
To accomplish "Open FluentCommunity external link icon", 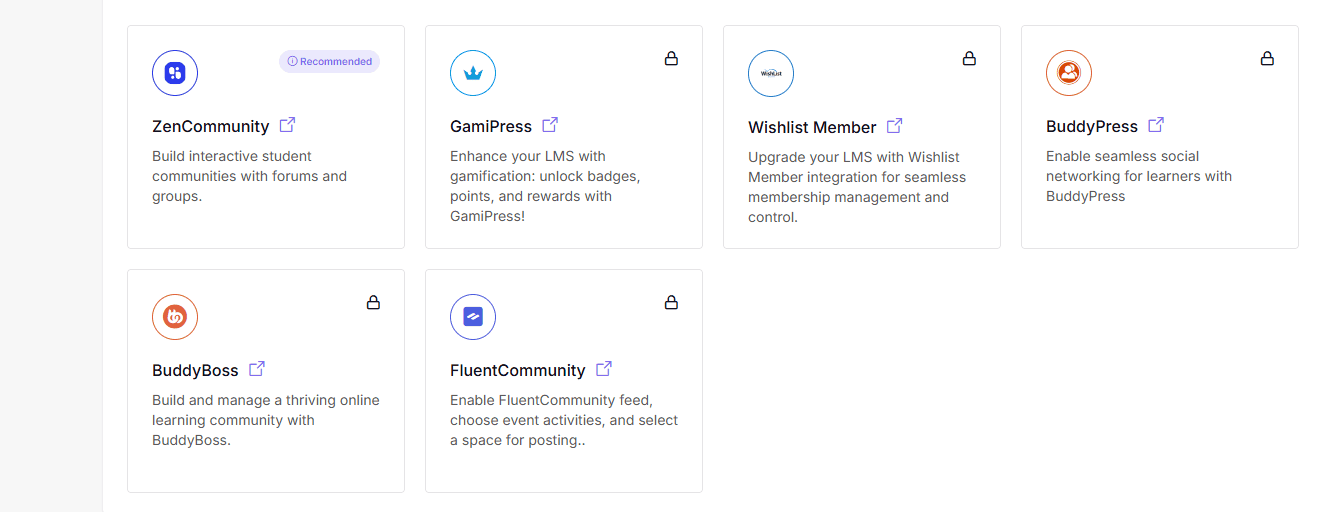I will tap(604, 368).
